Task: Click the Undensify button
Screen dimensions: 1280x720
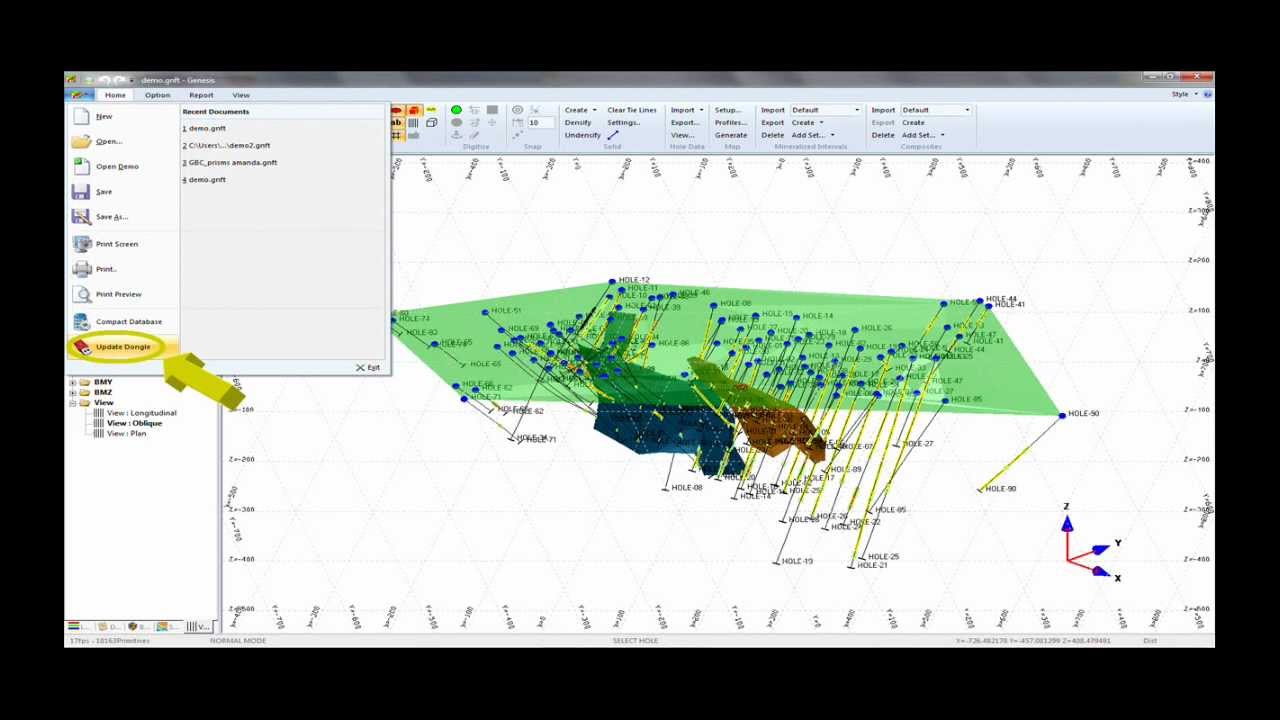Action: click(583, 135)
